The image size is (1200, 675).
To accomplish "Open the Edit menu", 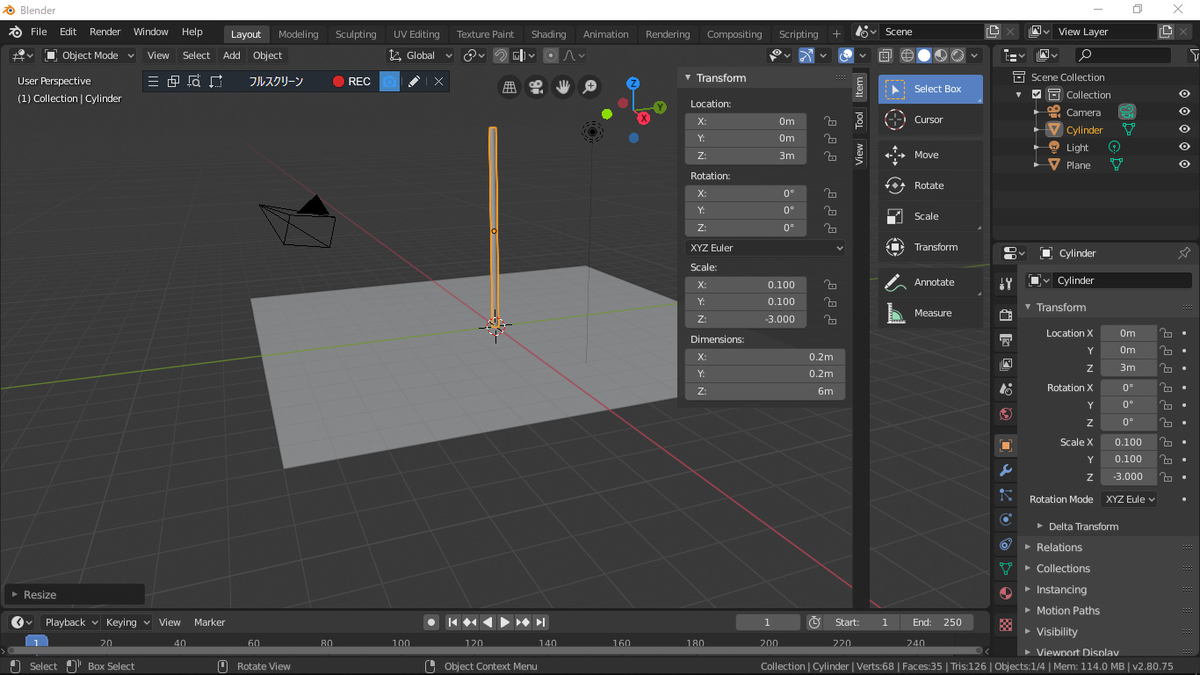I will tap(68, 32).
